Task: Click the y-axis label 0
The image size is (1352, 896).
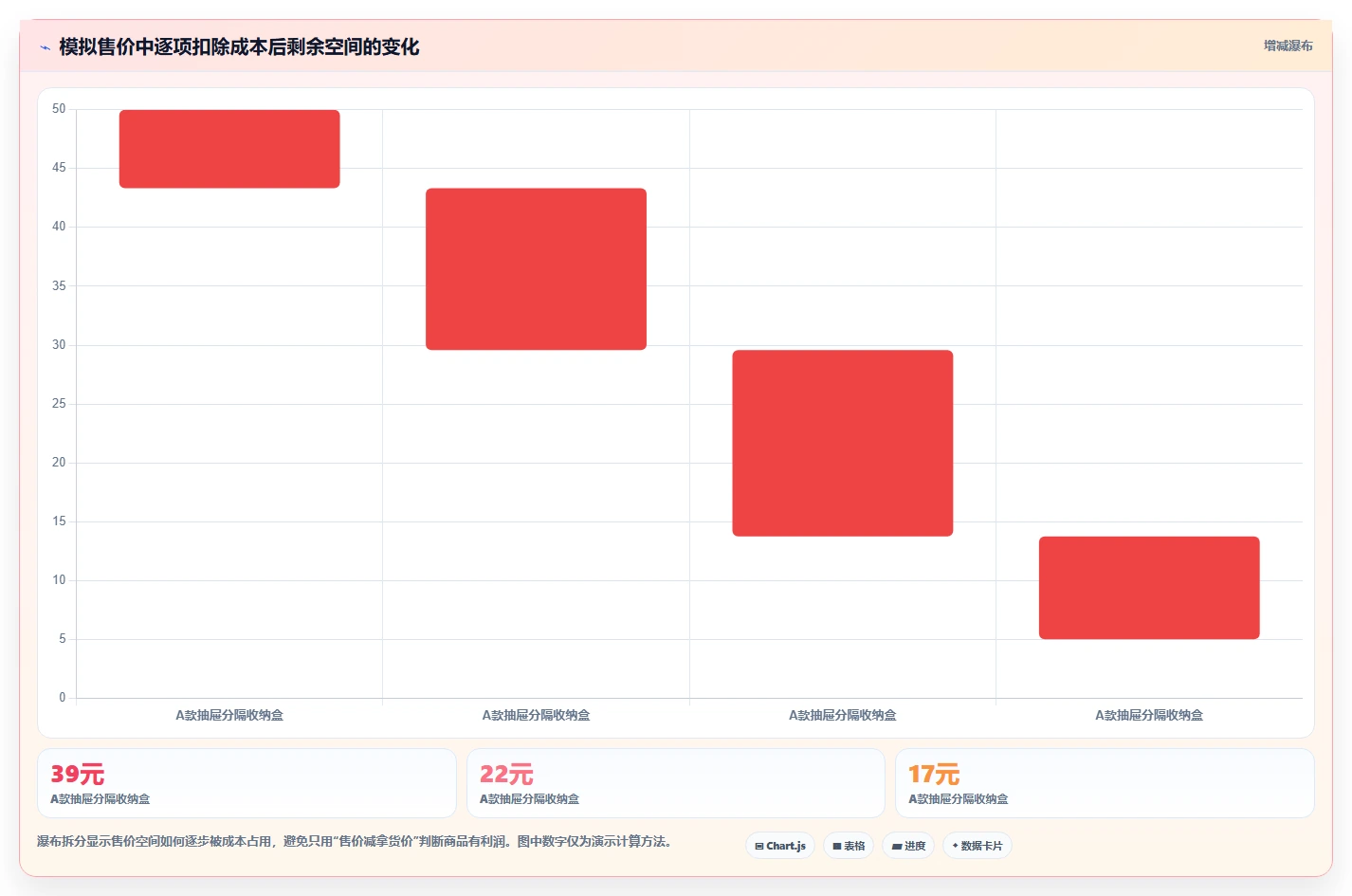Action: [63, 698]
